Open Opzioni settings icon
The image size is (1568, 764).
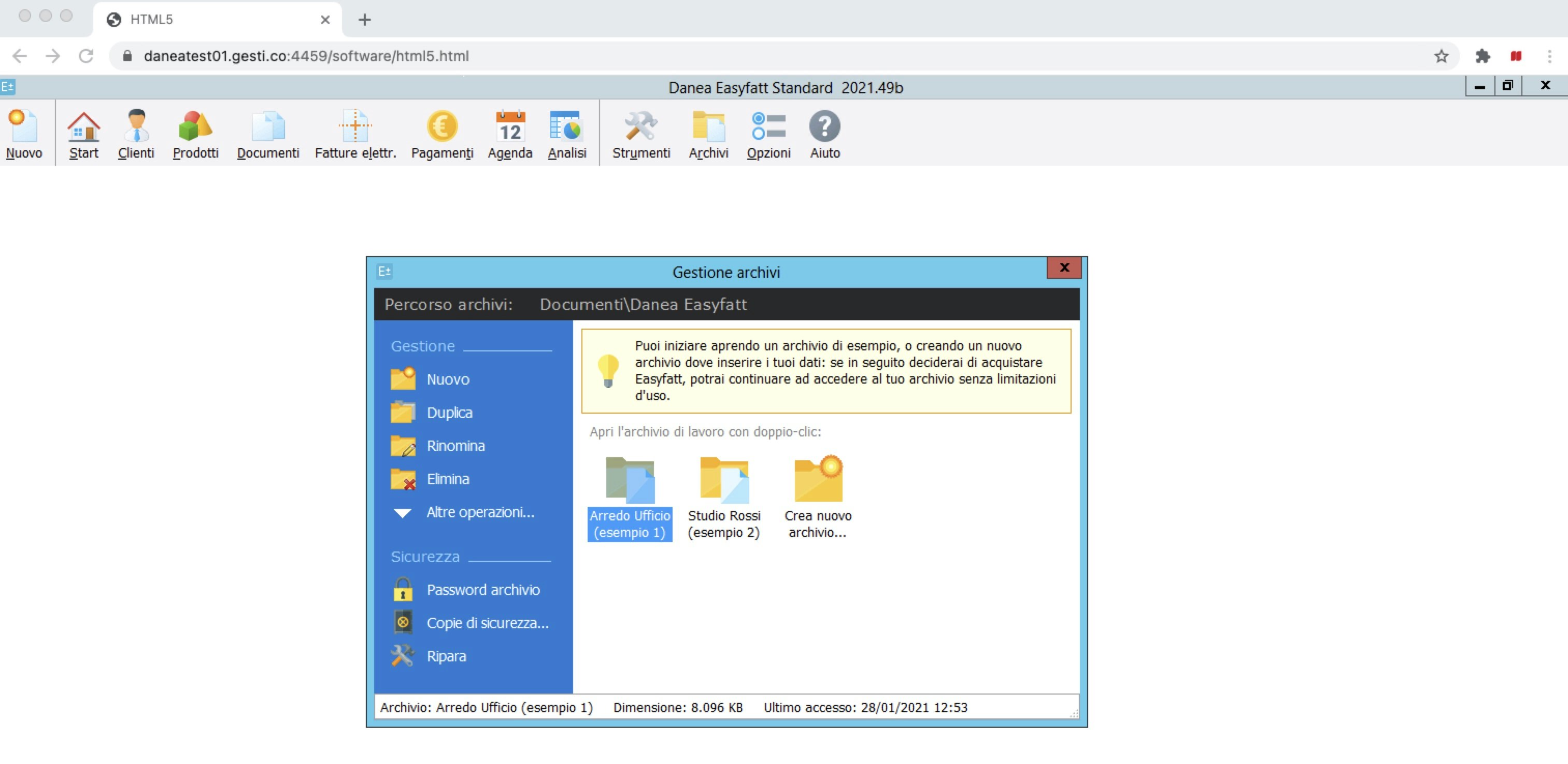[x=768, y=133]
